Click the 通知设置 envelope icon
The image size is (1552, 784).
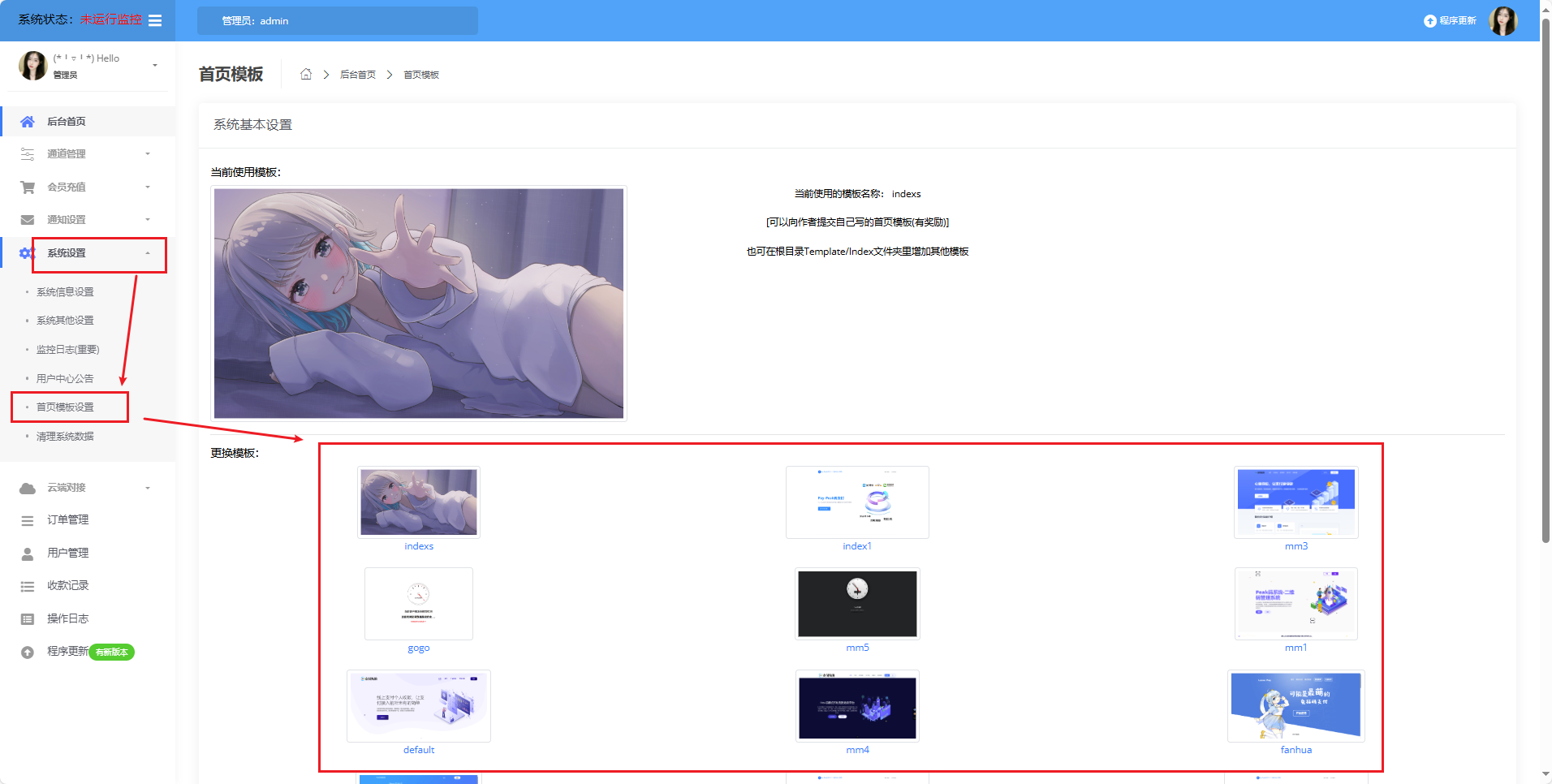[x=28, y=220]
